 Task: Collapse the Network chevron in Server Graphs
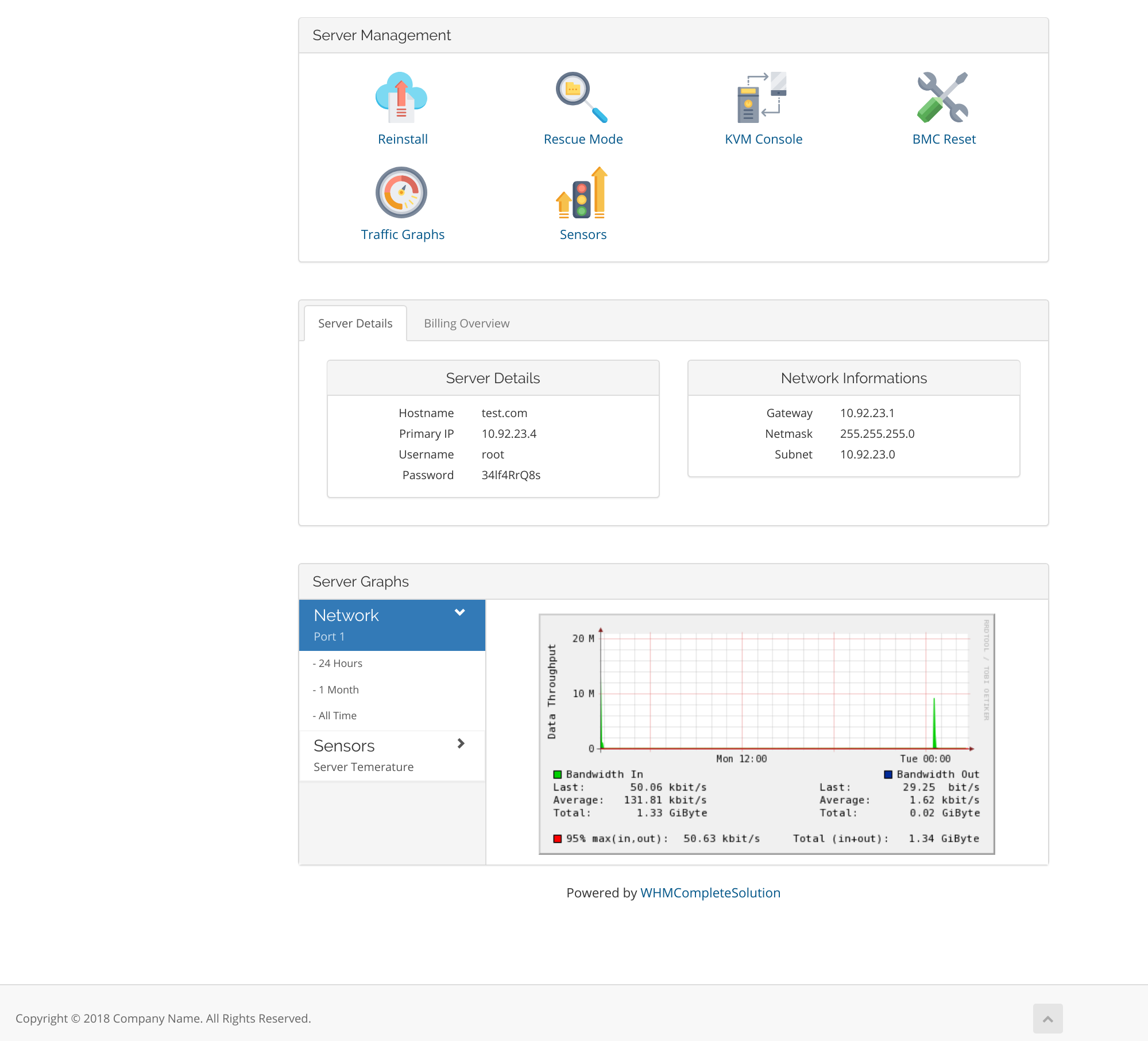click(460, 612)
